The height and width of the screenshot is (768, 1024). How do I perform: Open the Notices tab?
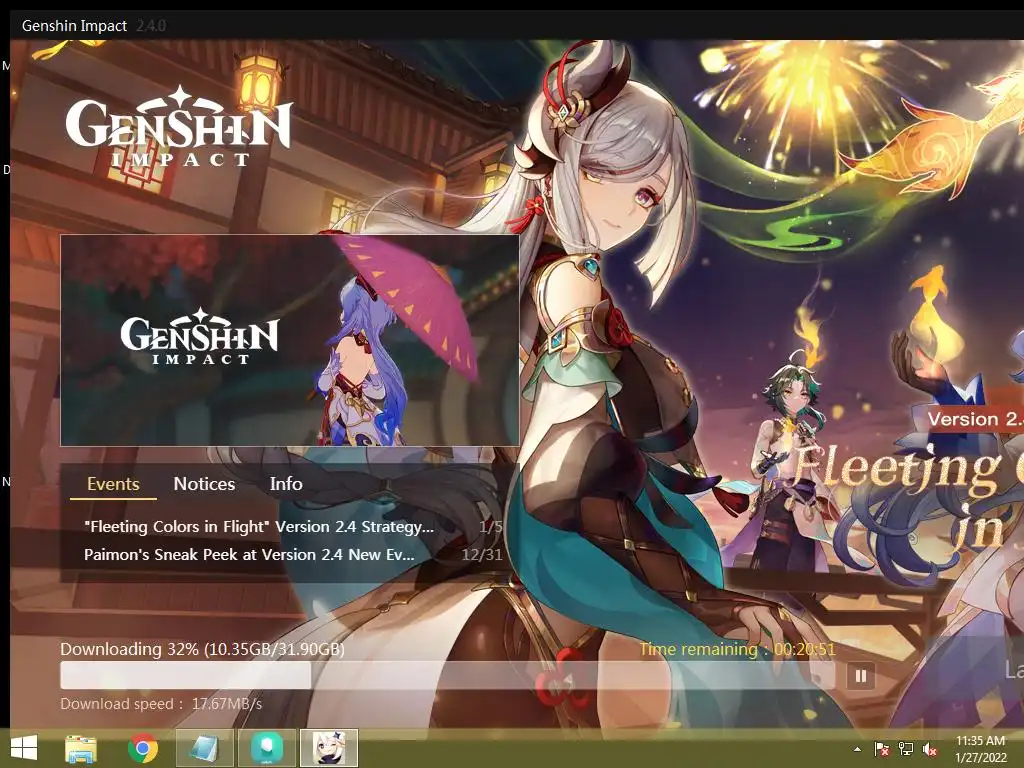coord(204,484)
